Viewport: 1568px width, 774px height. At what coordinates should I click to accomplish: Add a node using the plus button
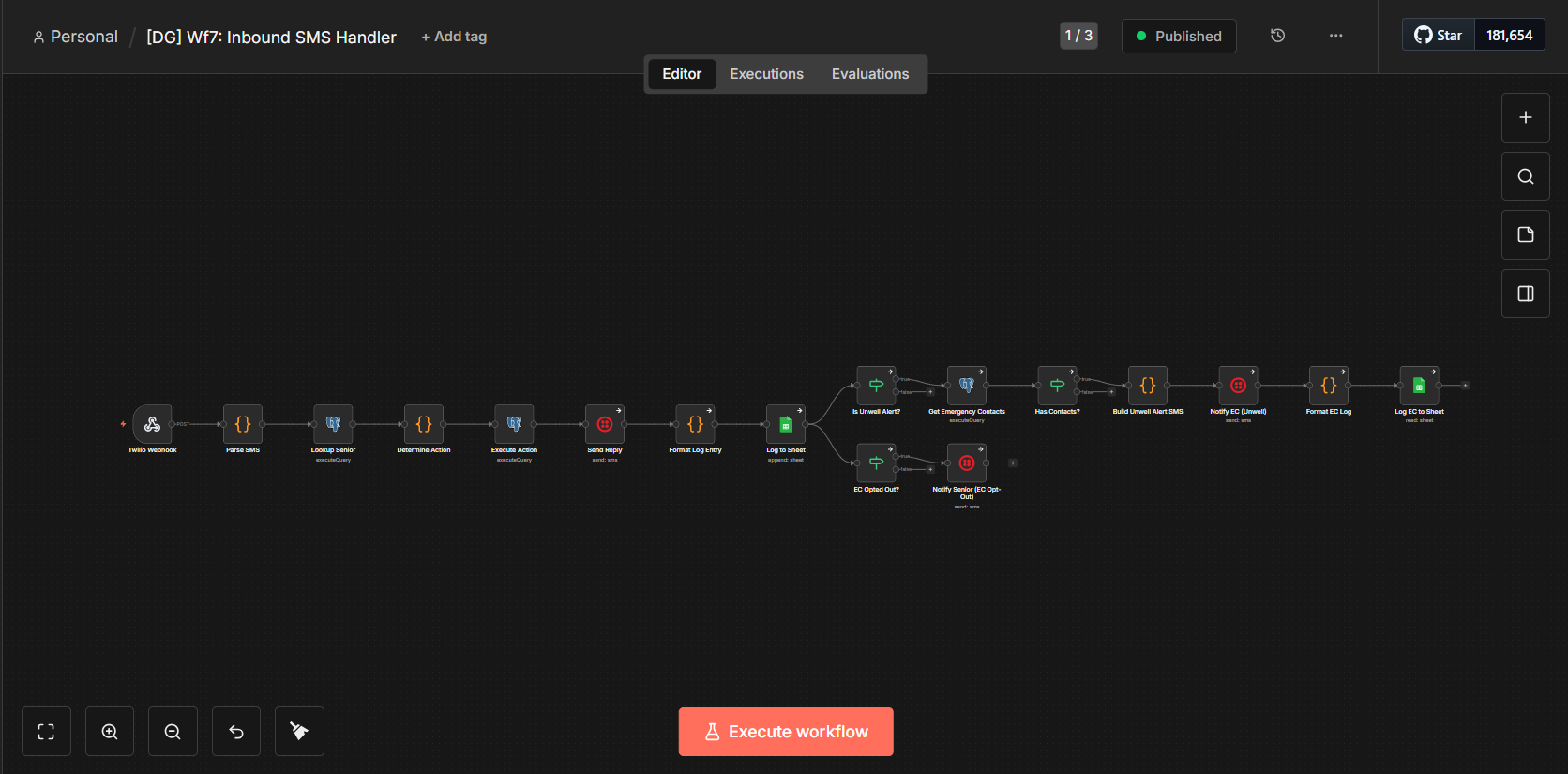tap(1525, 117)
